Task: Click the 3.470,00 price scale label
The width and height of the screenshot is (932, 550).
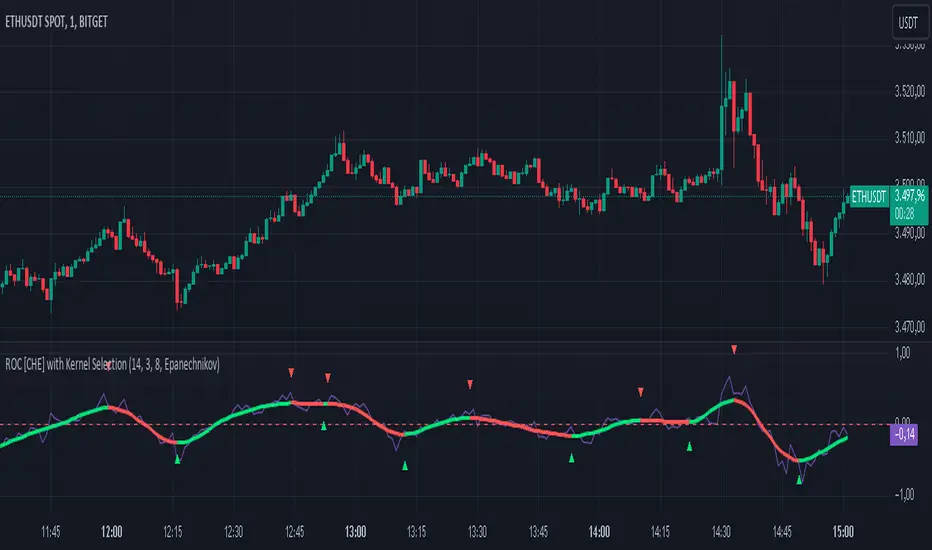Action: [x=909, y=326]
